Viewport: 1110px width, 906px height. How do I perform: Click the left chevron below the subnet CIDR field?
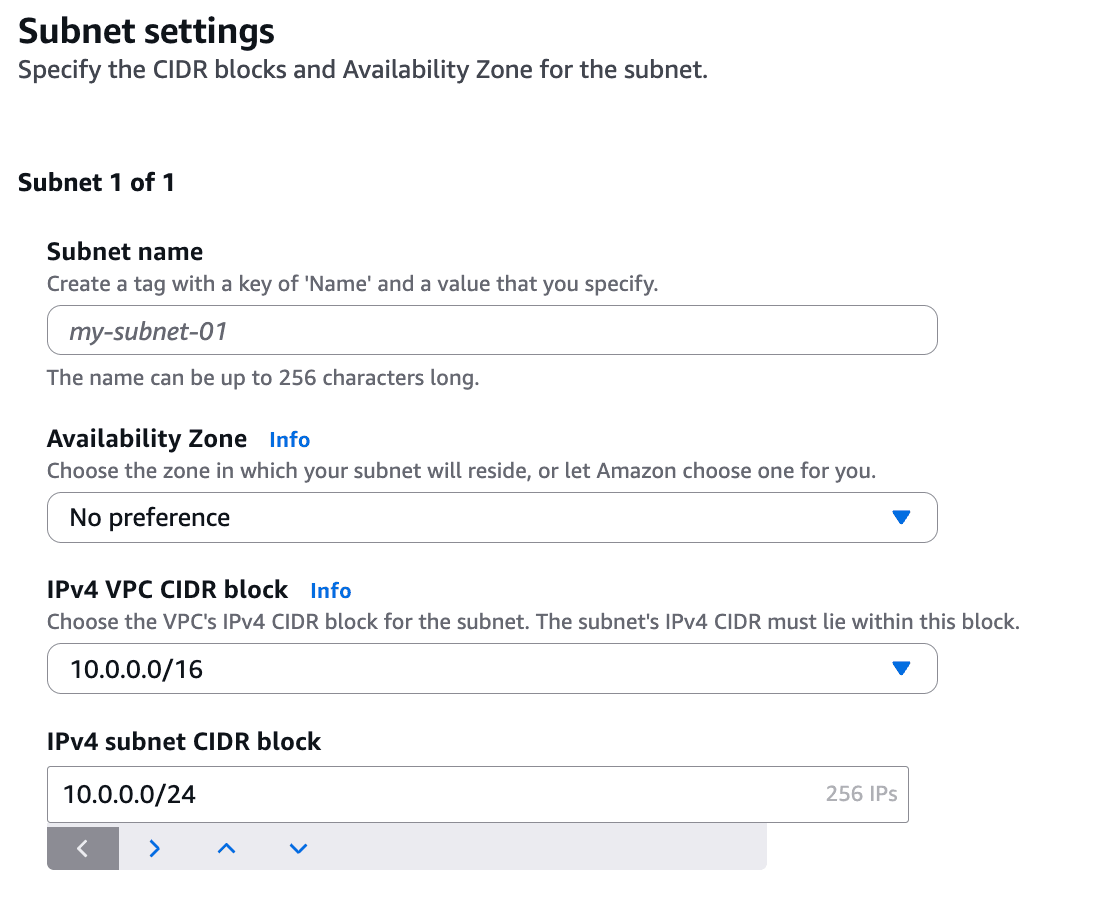click(83, 848)
